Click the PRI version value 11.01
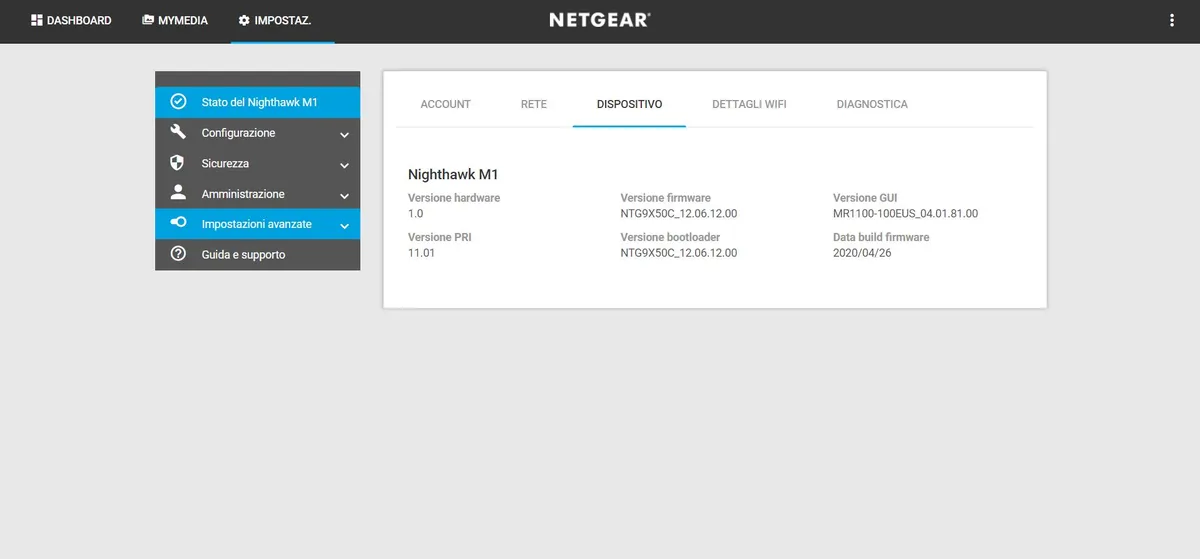This screenshot has height=559, width=1200. pos(421,253)
